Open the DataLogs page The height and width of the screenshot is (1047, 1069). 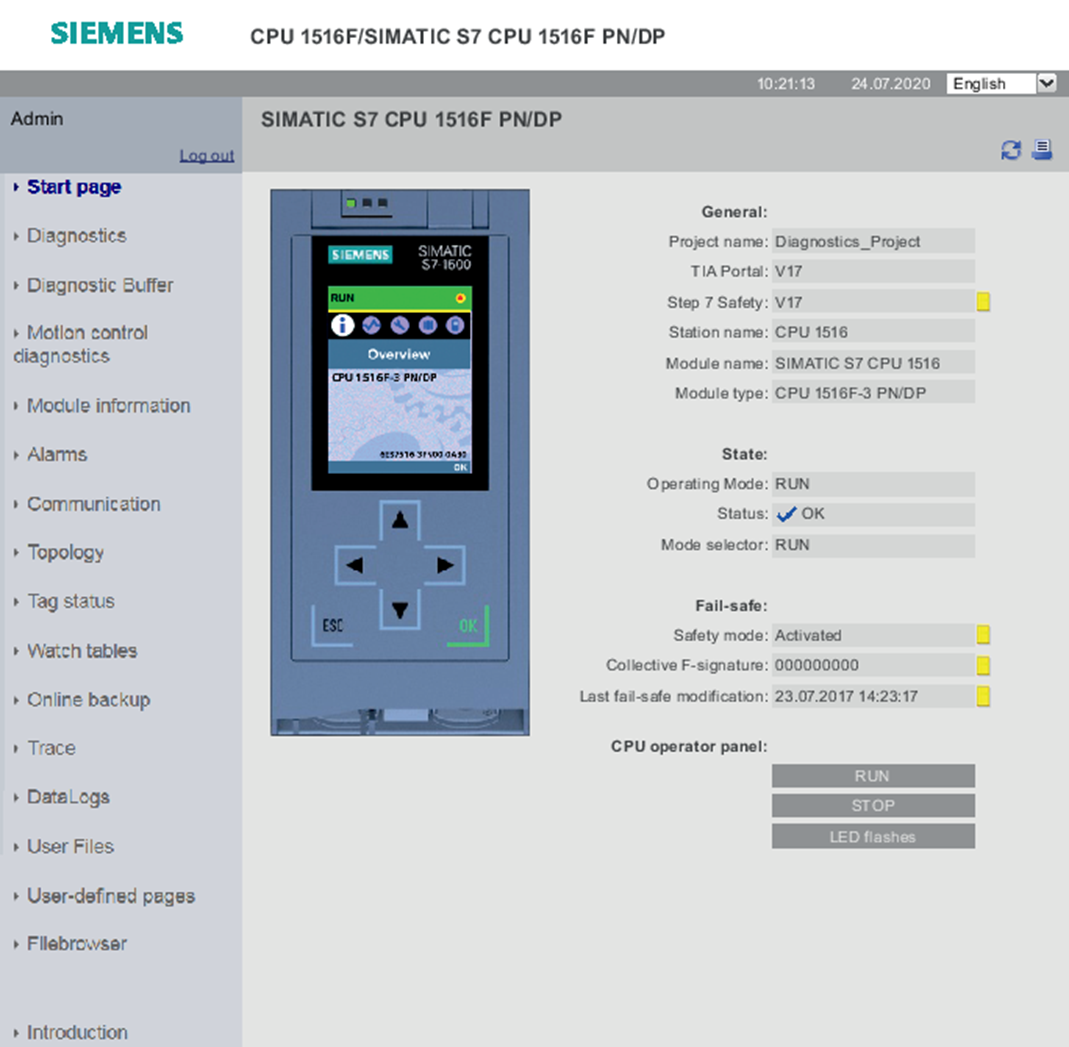(x=68, y=797)
